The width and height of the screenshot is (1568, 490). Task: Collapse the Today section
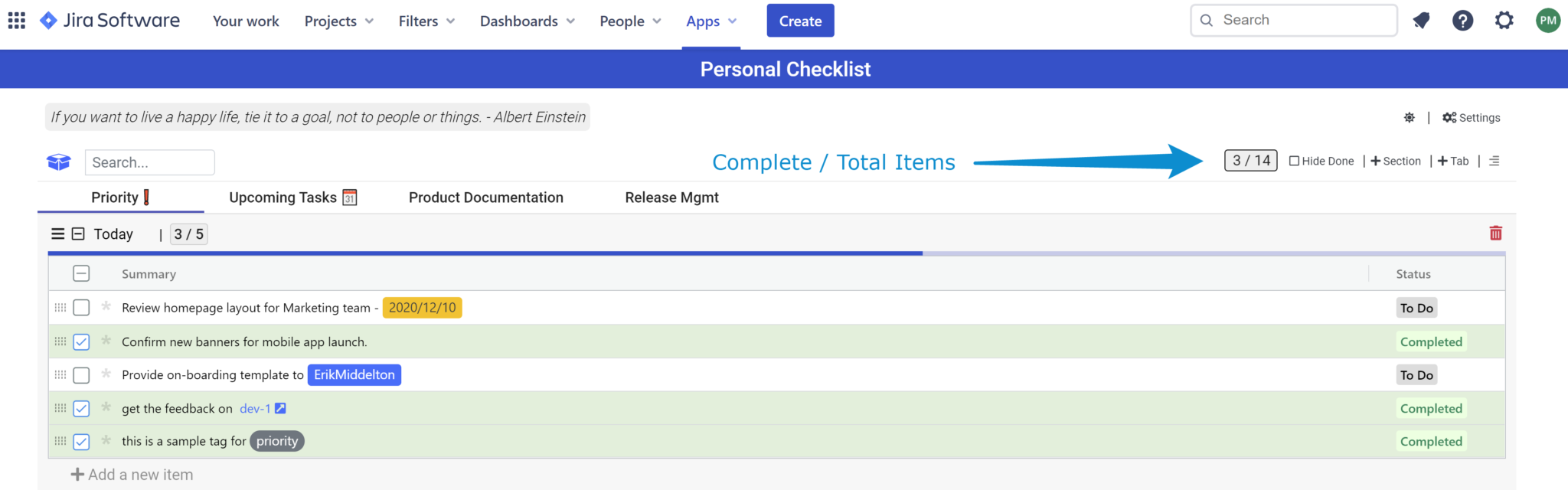click(78, 234)
